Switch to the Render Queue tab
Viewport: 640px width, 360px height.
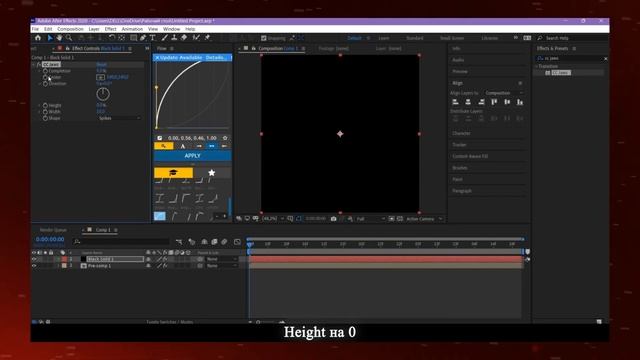pos(53,230)
